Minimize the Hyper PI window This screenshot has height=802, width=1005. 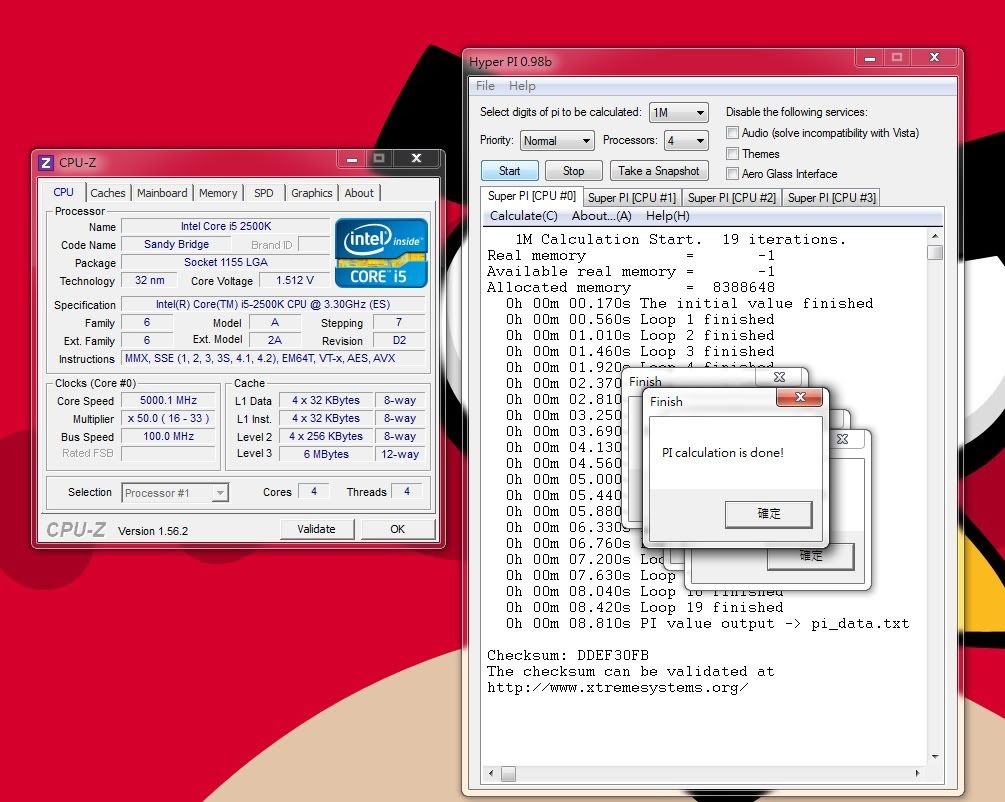(870, 58)
